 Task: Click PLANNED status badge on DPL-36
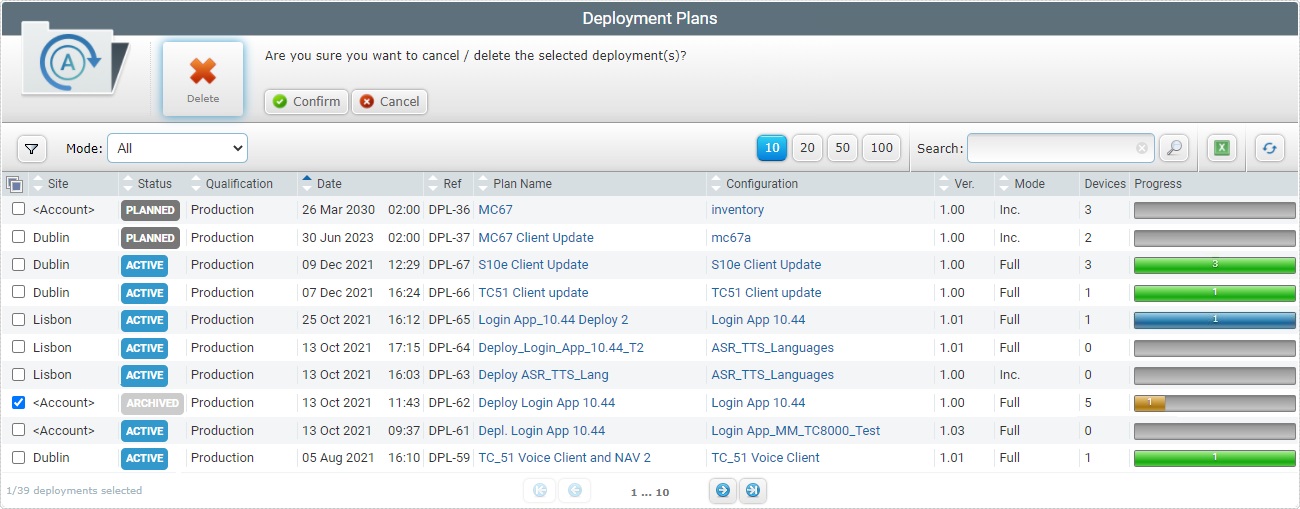coord(150,210)
